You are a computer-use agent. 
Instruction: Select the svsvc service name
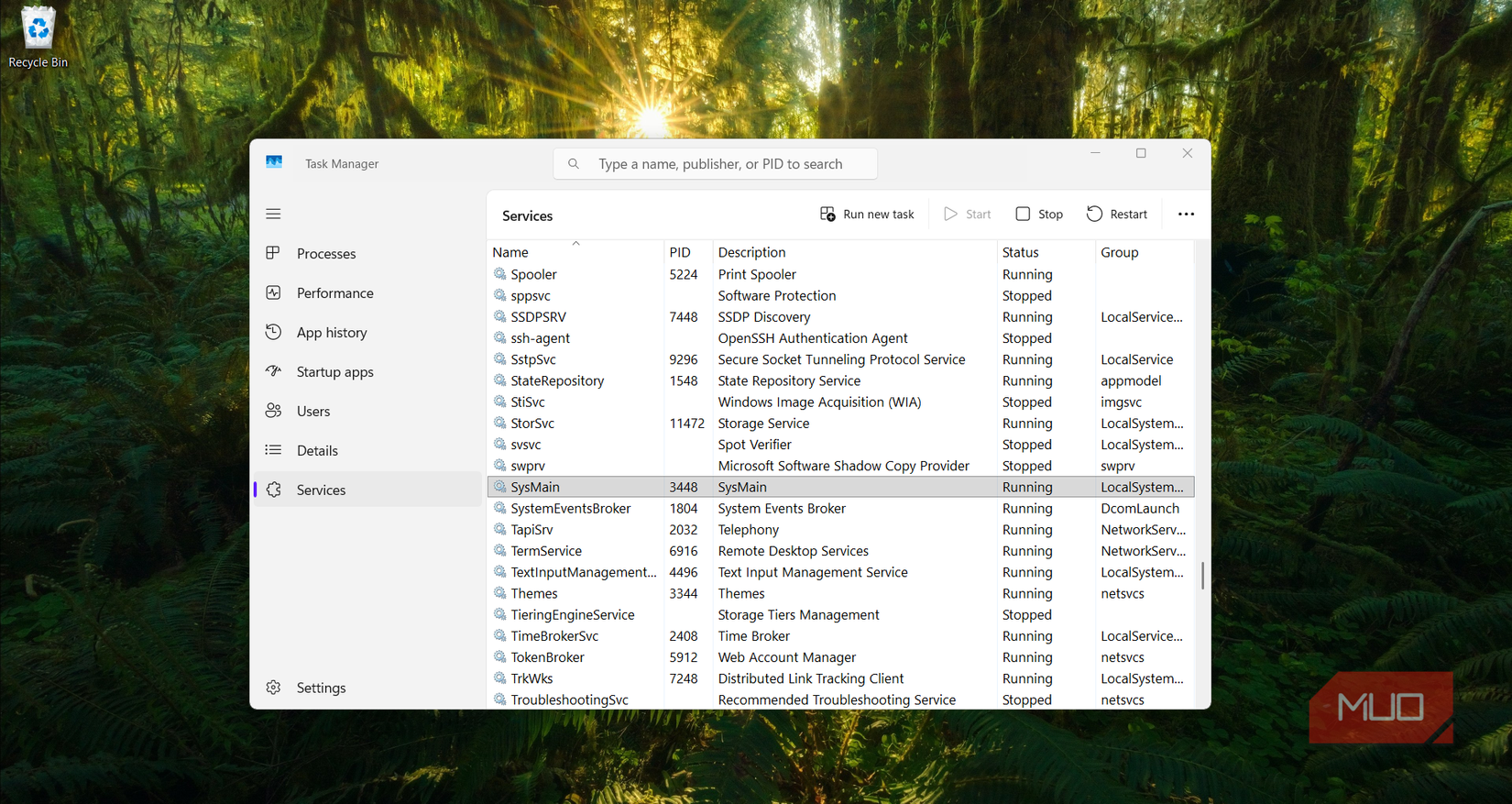(526, 445)
